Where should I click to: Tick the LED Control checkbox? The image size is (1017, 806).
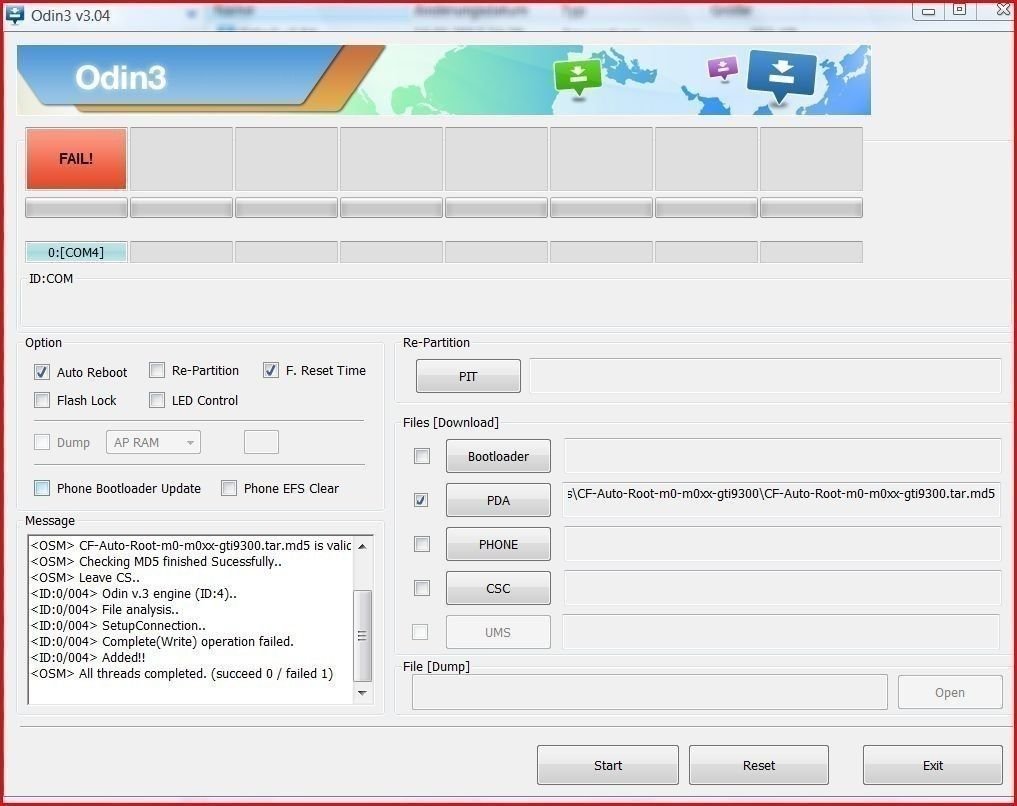coord(157,400)
